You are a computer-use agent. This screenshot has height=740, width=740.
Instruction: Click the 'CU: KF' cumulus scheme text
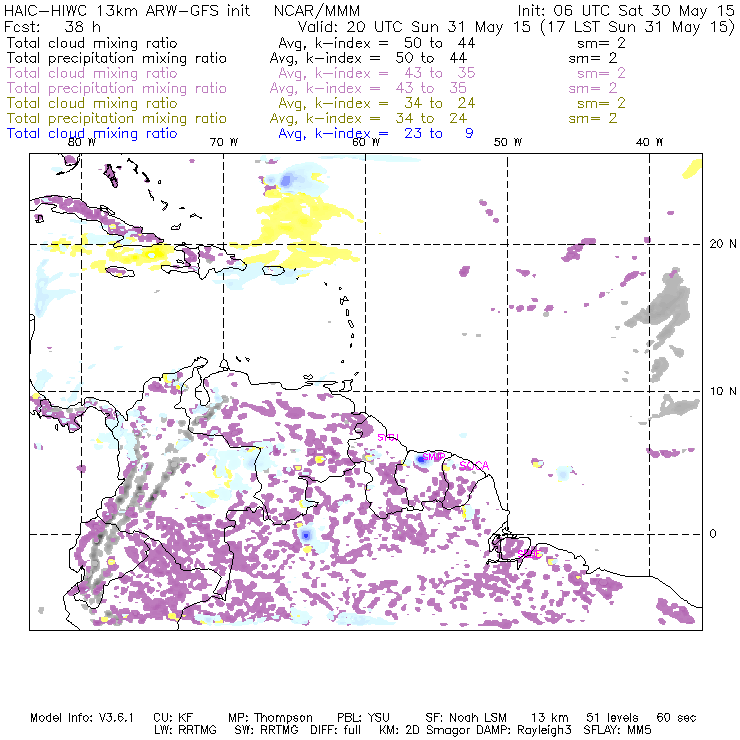click(x=173, y=718)
